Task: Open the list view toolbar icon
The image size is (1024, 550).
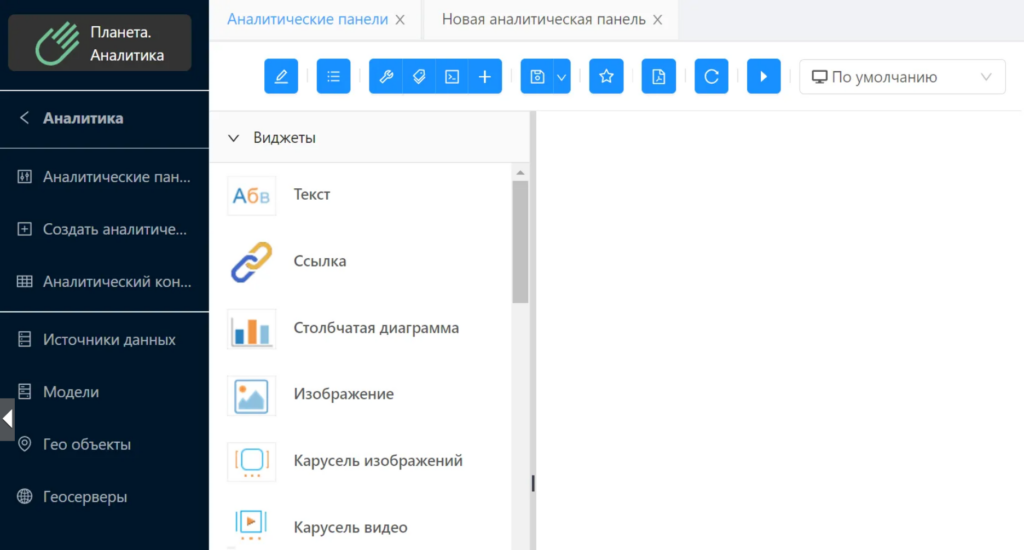Action: pyautogui.click(x=334, y=77)
